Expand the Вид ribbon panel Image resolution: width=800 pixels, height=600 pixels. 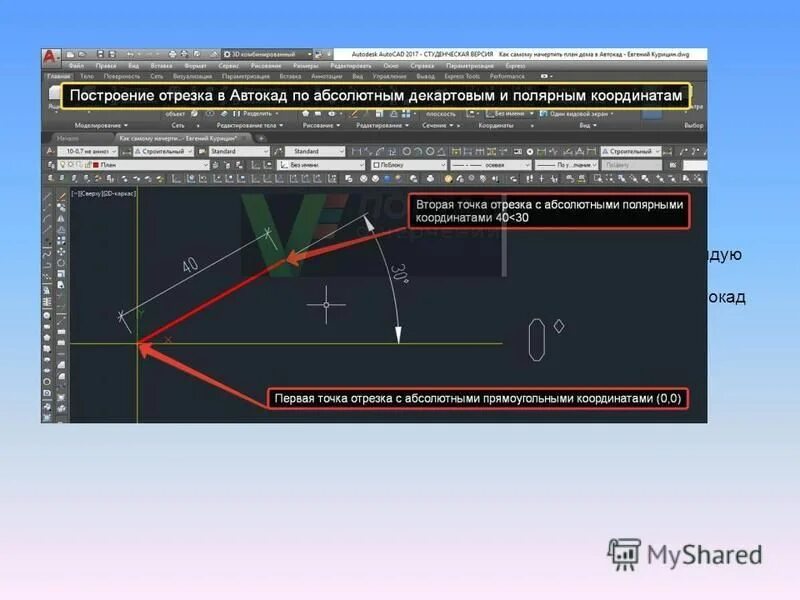(x=588, y=126)
